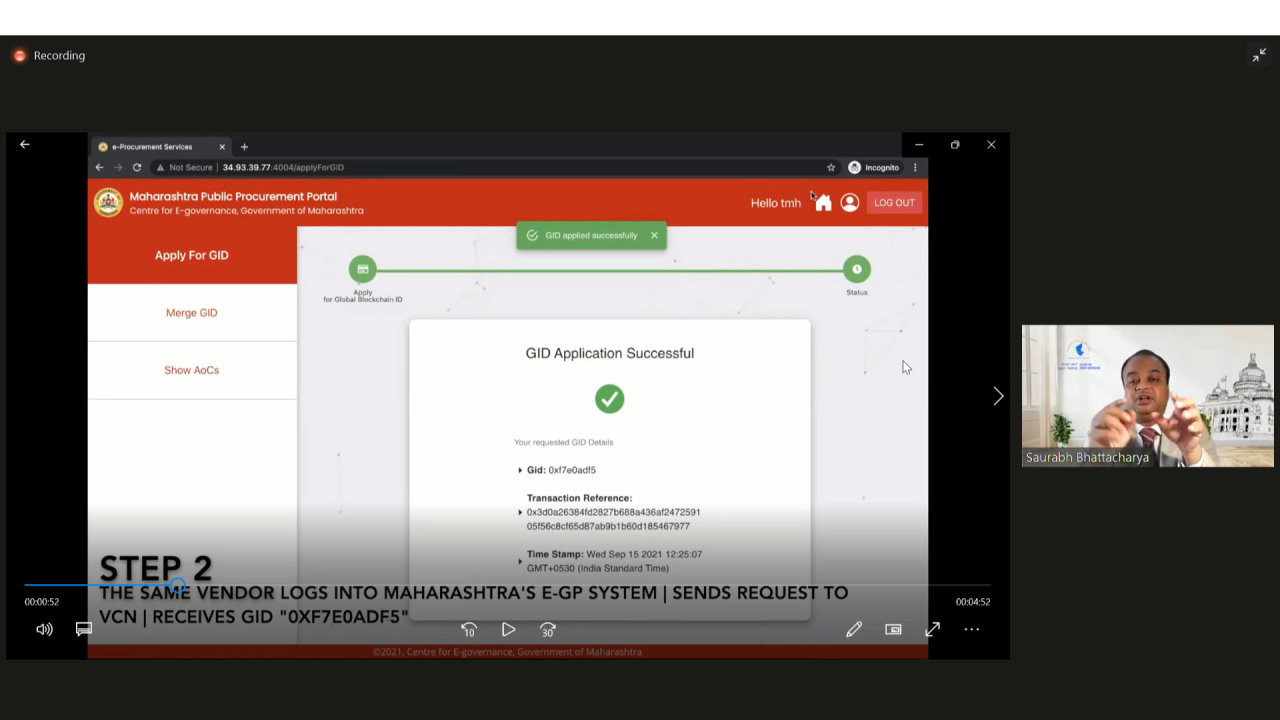Open the volume control speaker icon
This screenshot has width=1280, height=720.
click(44, 629)
